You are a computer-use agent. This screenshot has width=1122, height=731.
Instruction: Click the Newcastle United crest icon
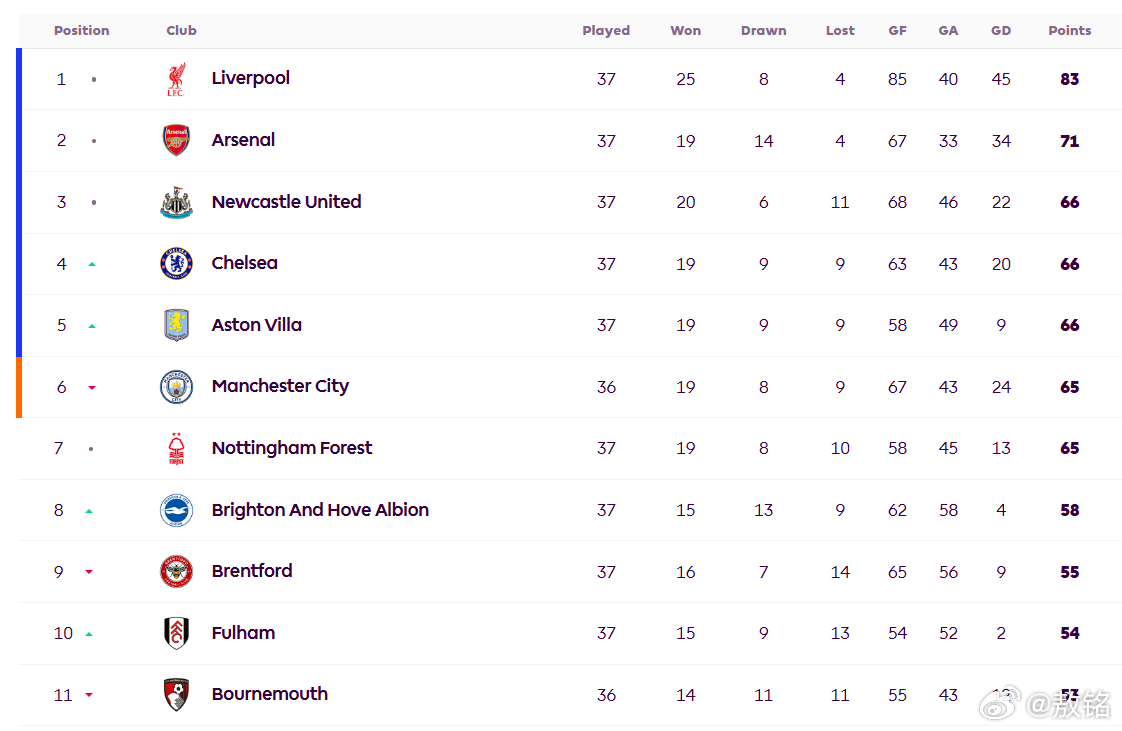(176, 202)
